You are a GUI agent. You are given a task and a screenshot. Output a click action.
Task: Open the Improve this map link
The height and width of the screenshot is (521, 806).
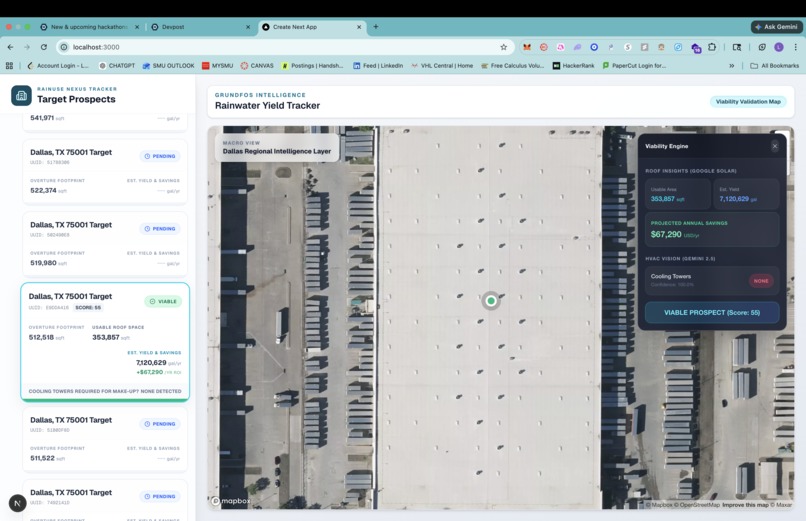click(x=745, y=505)
